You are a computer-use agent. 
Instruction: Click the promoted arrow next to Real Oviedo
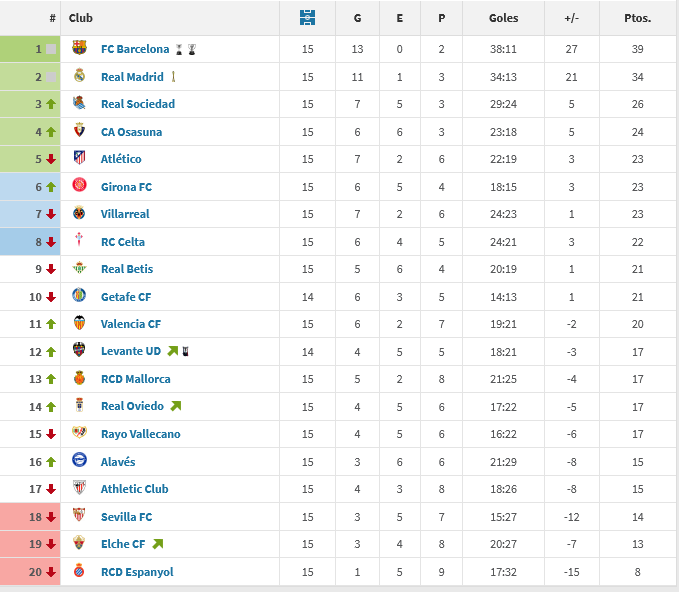[176, 406]
